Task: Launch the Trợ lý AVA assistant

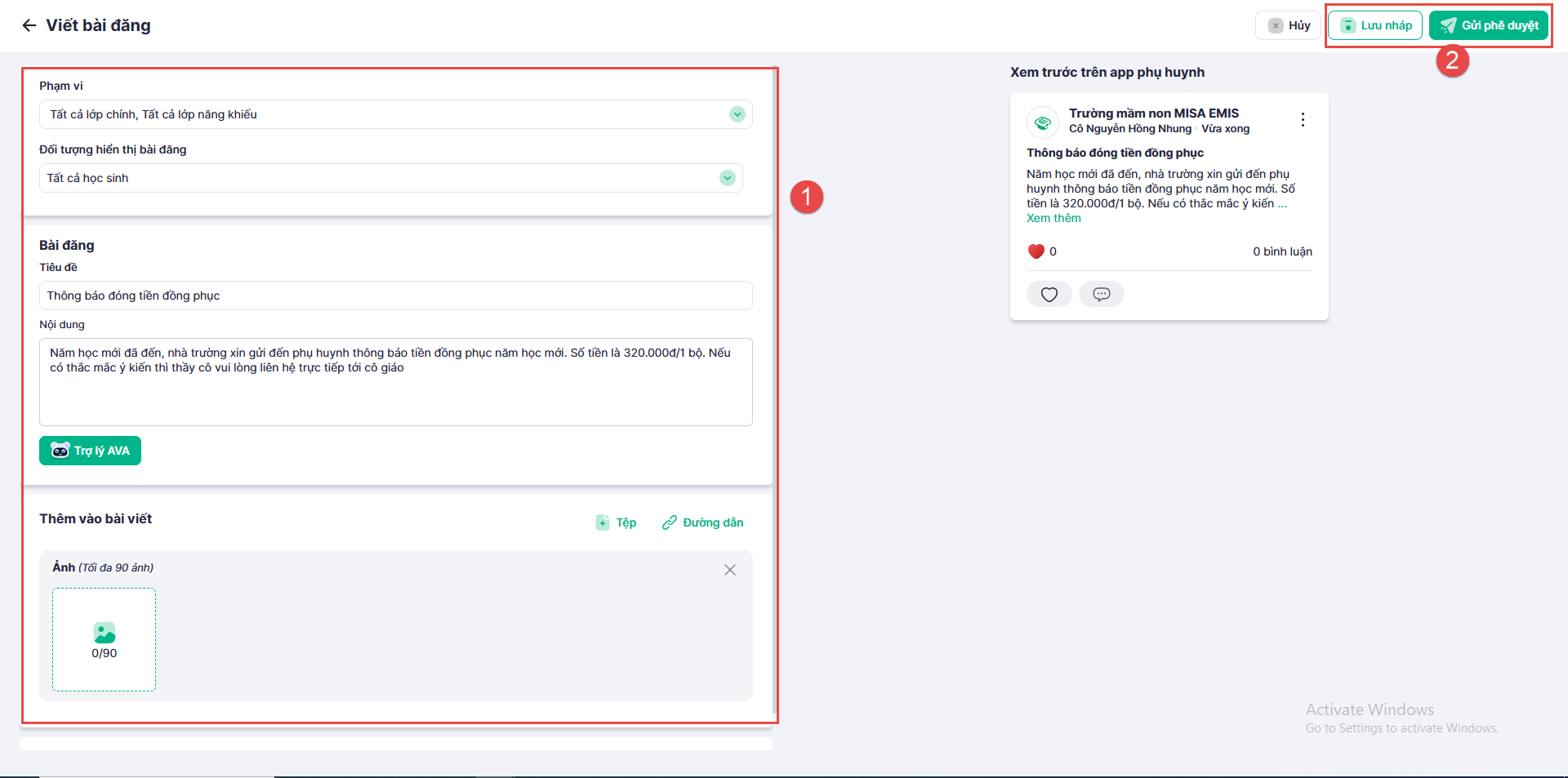Action: [x=90, y=451]
